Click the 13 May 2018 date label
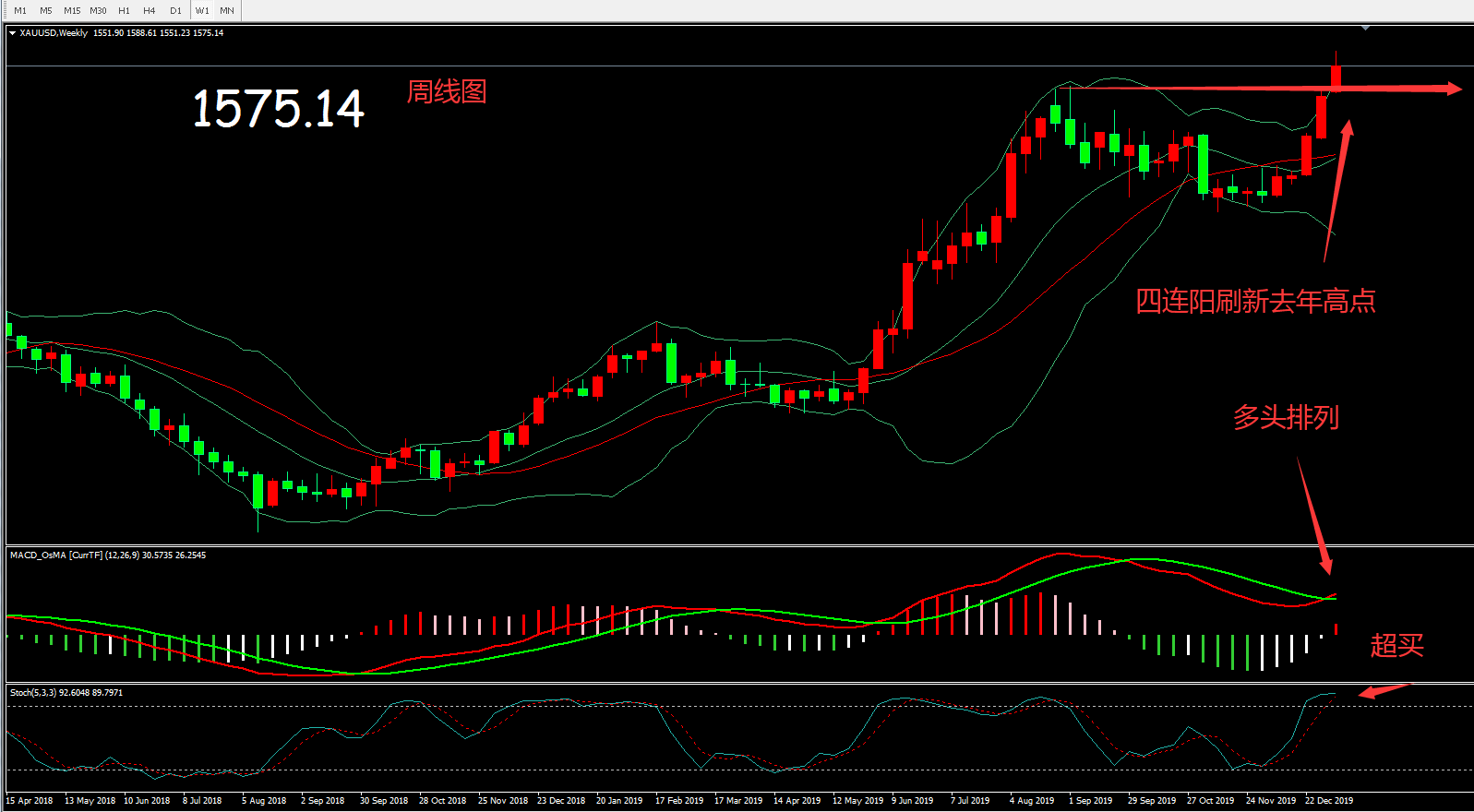1474x812 pixels. 90,801
